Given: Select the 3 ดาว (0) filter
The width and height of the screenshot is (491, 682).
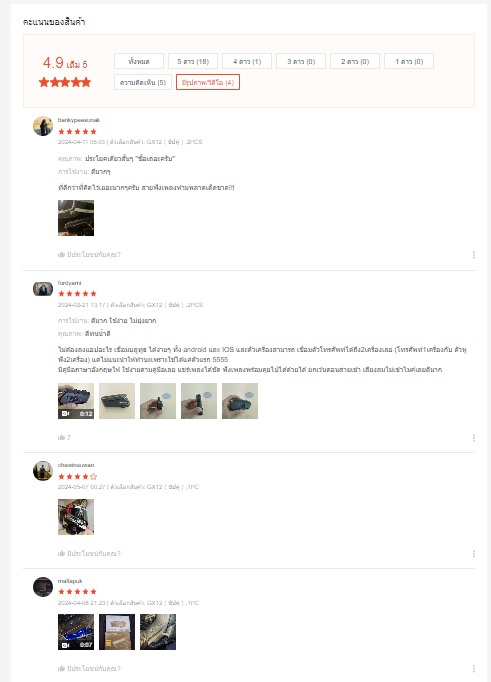Looking at the screenshot, I should (301, 61).
